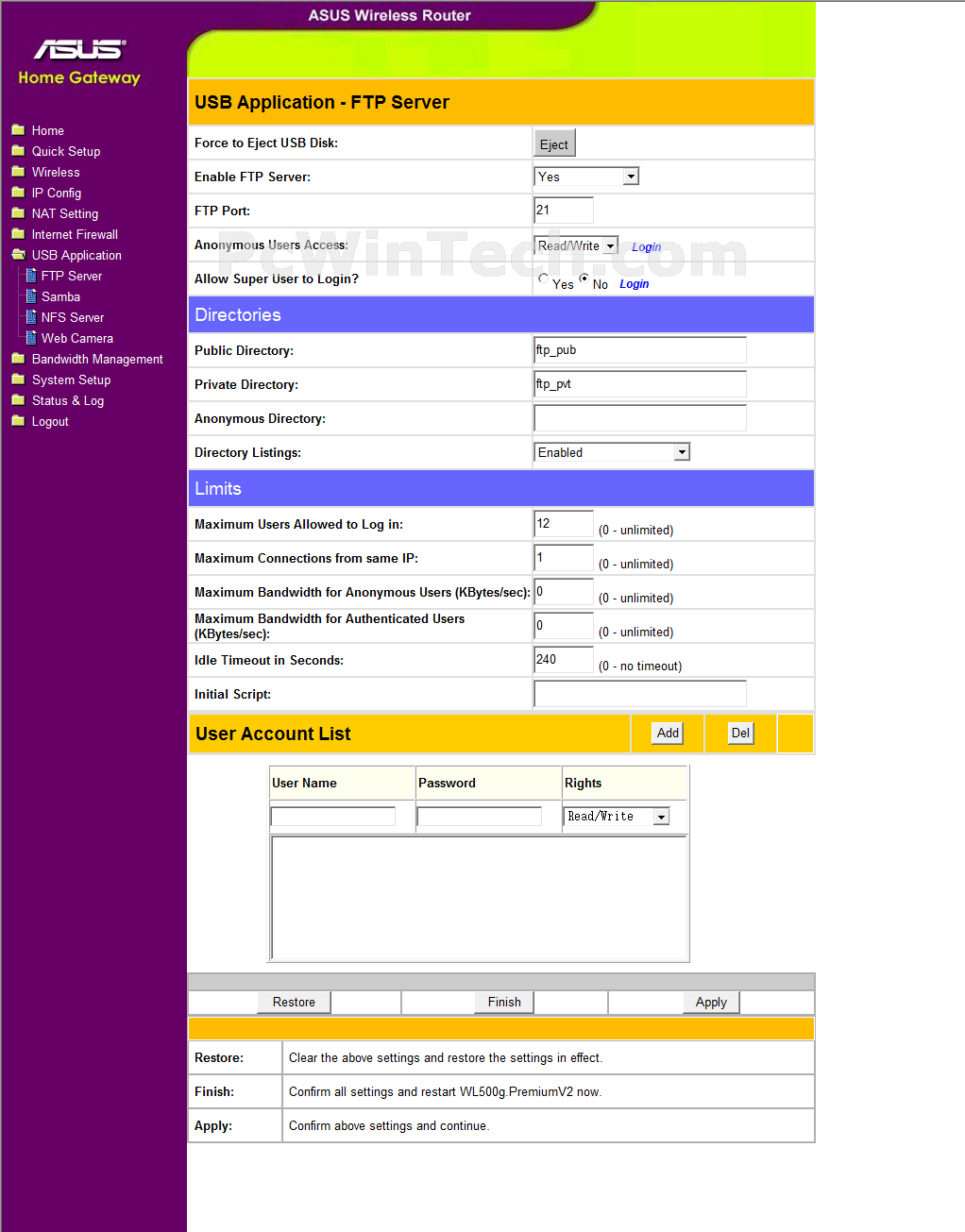Open the Status & Log menu section
The image size is (965, 1232).
[68, 400]
